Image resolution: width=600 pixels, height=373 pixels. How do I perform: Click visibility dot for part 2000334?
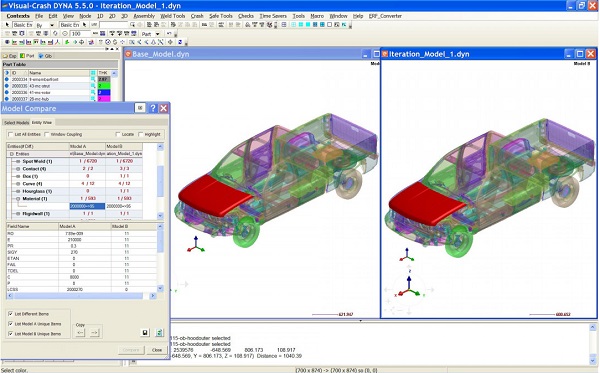[7, 79]
